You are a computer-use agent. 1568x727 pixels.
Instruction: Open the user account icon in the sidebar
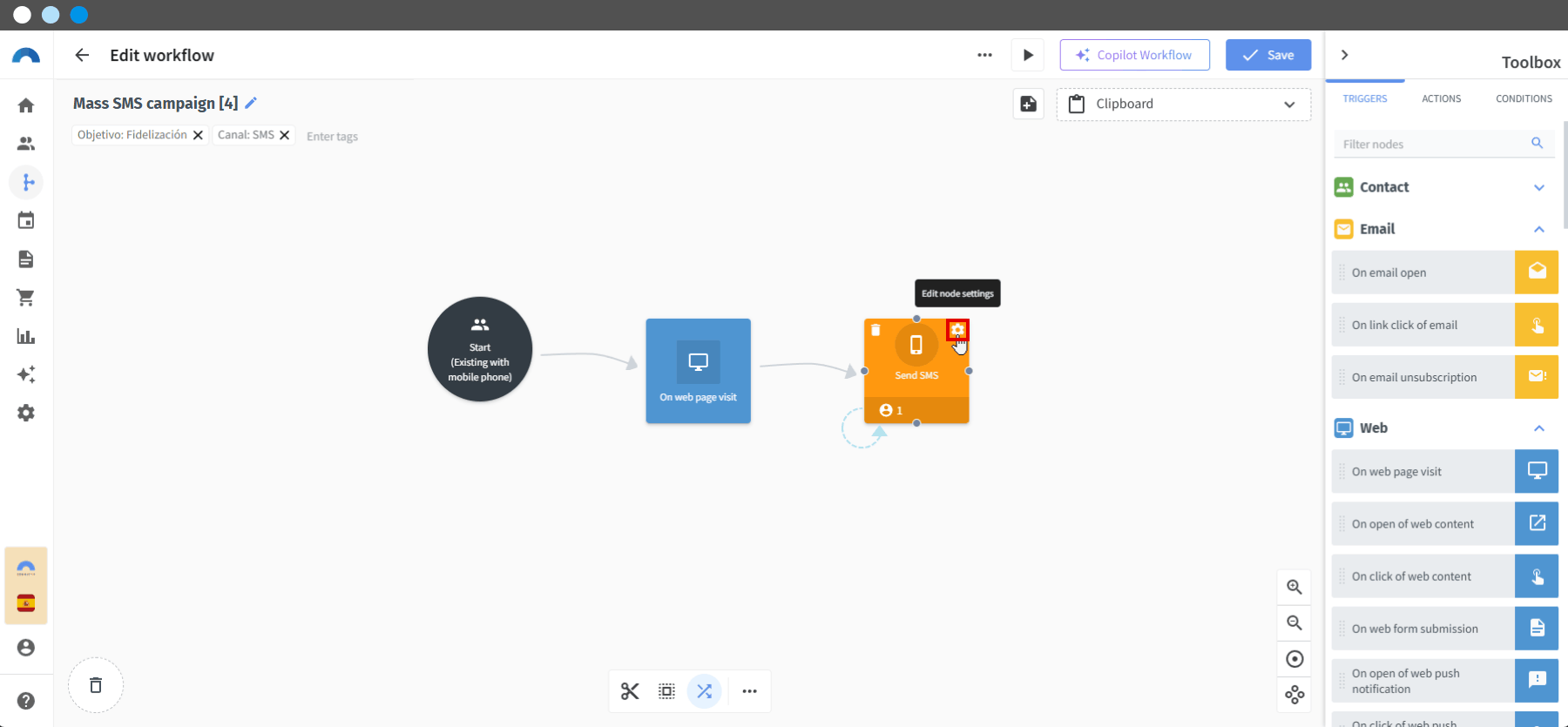click(26, 648)
